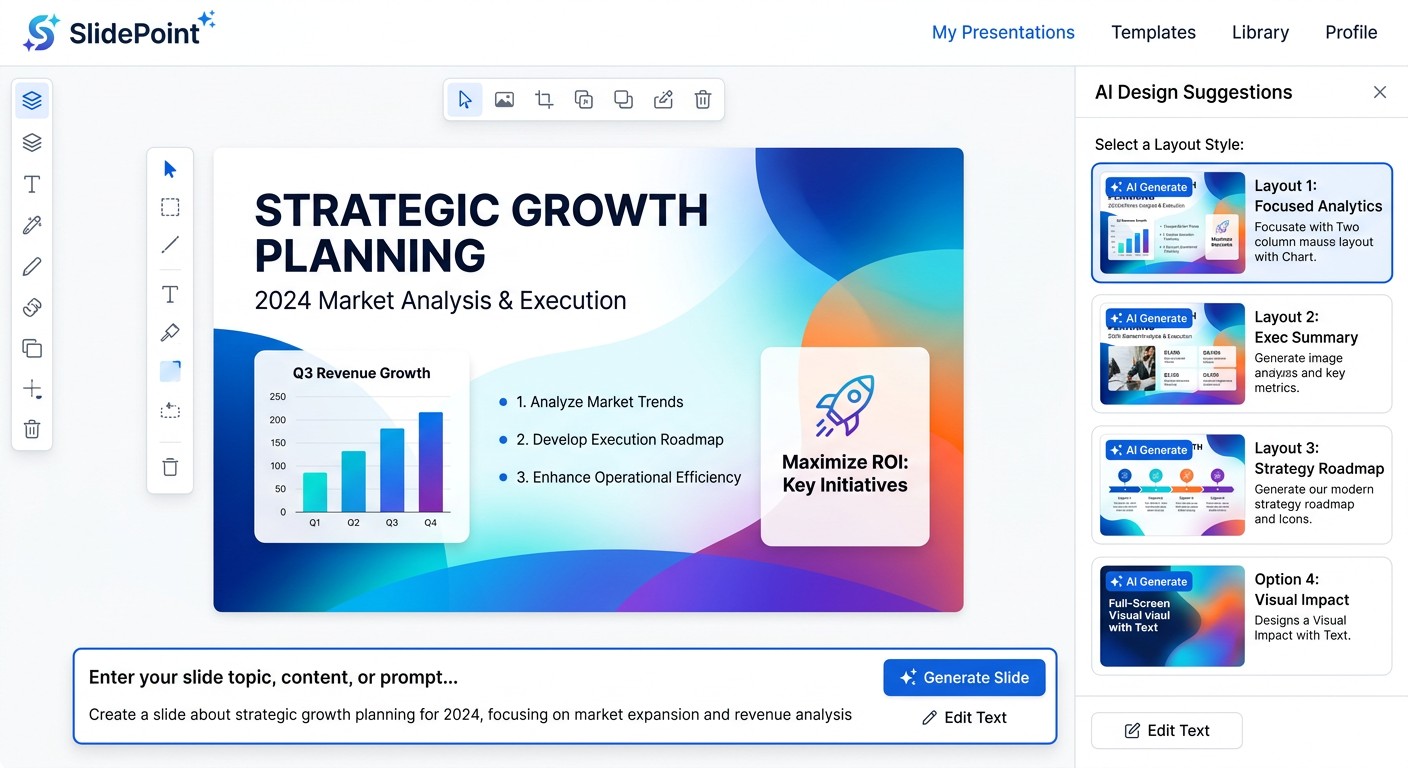Click the copy-style overlapping squares icon
The image size is (1408, 768).
[x=584, y=99]
